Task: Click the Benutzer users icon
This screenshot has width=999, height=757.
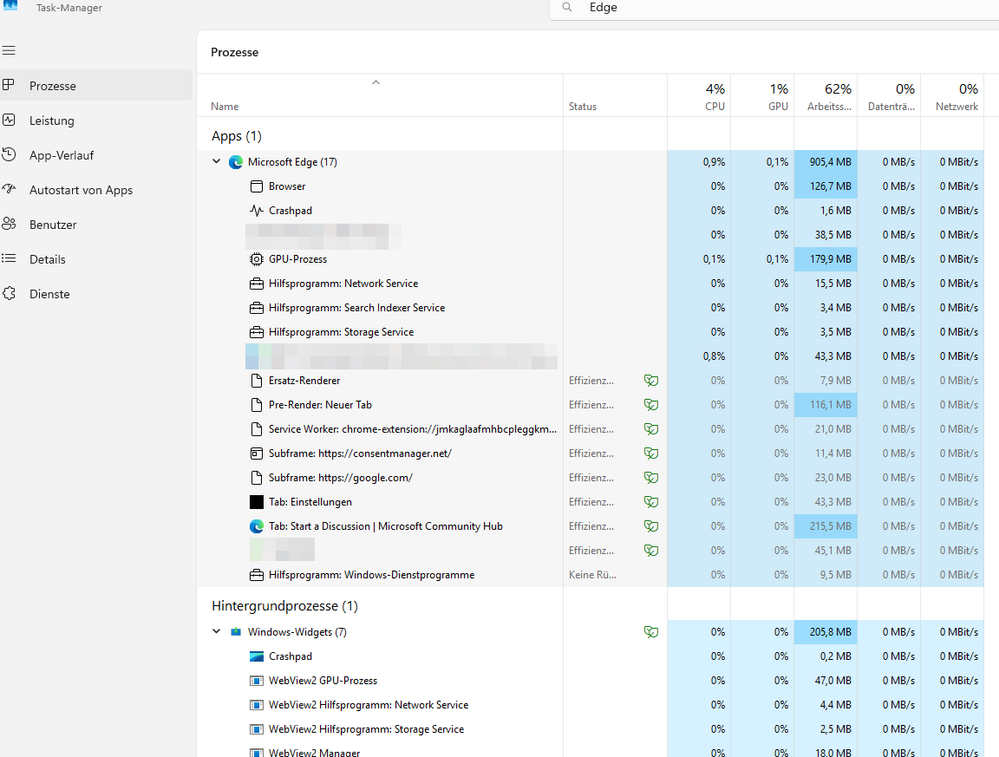Action: tap(9, 224)
